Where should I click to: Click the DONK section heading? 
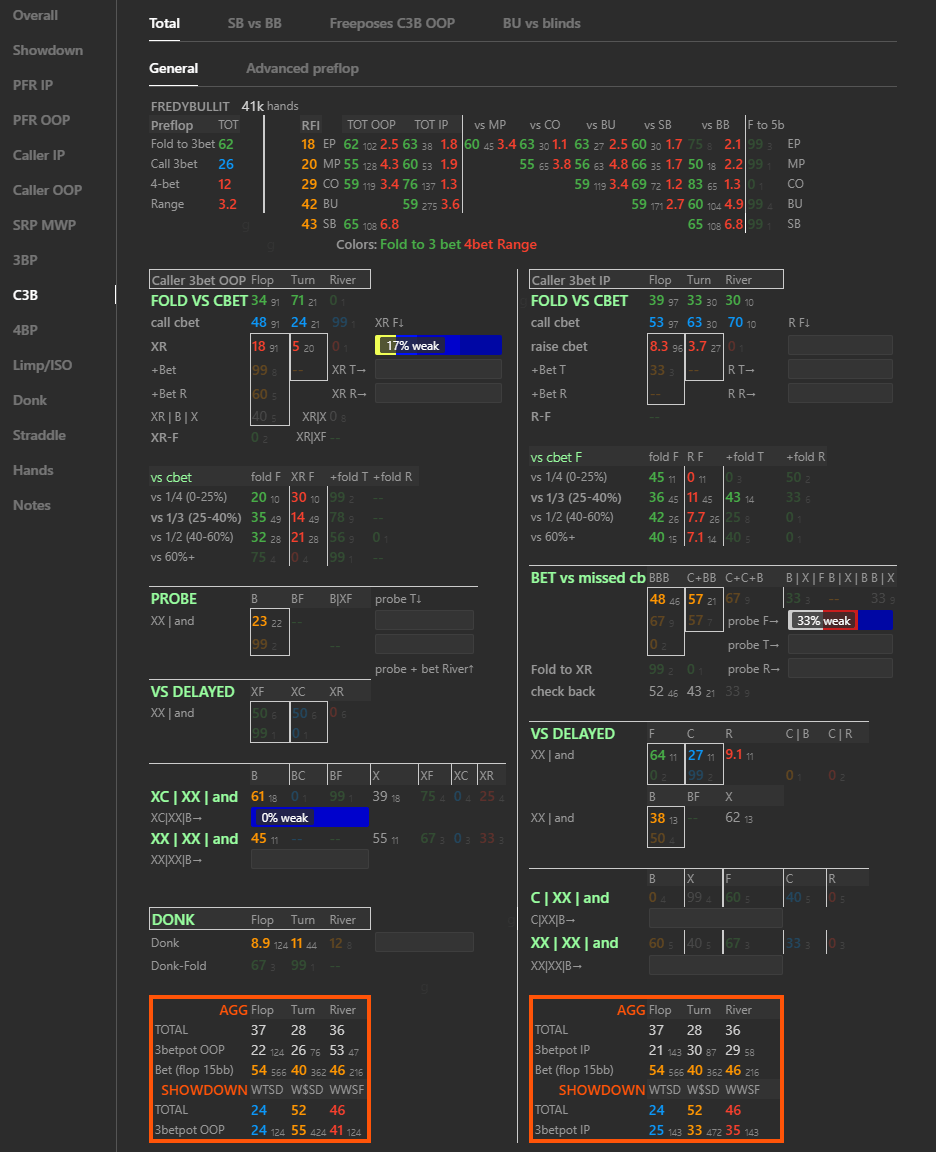tap(173, 920)
